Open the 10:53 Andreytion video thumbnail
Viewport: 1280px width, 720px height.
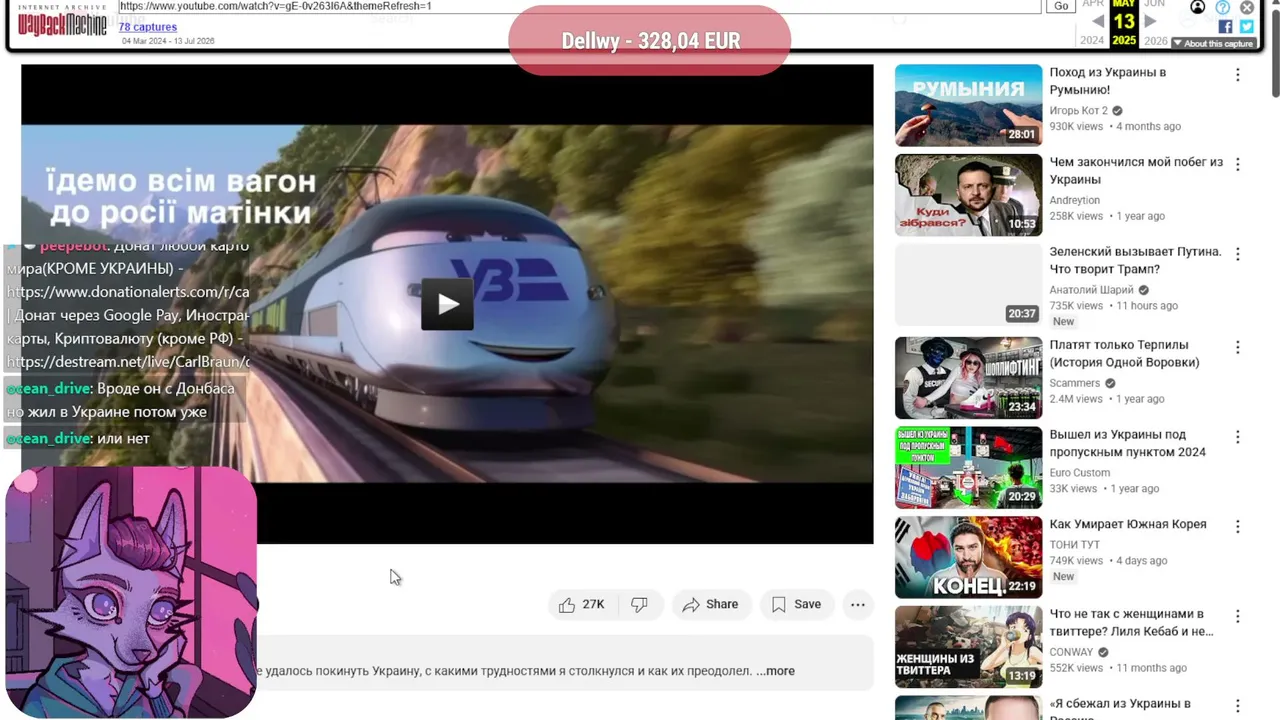click(x=968, y=195)
